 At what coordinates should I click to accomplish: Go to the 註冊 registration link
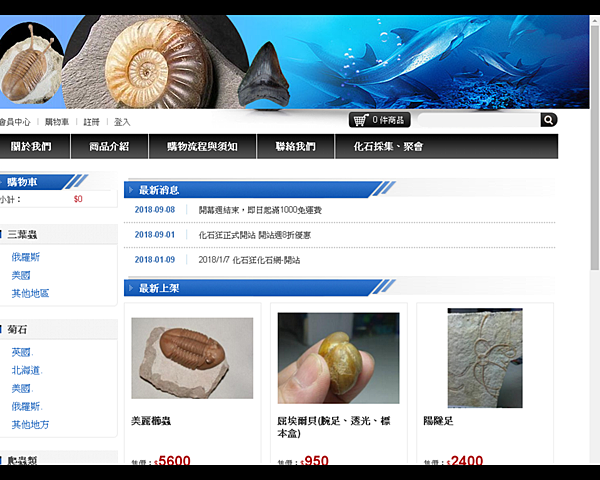[x=91, y=122]
